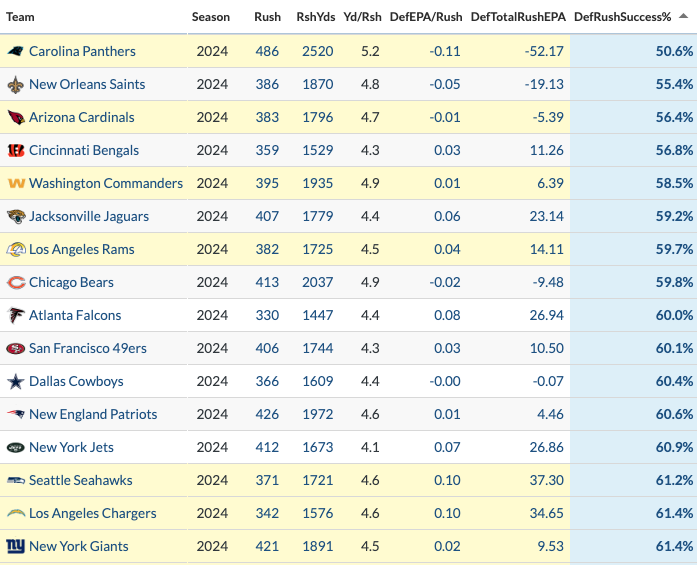
Task: Open the Cincinnati Bengals team link
Action: click(x=84, y=150)
